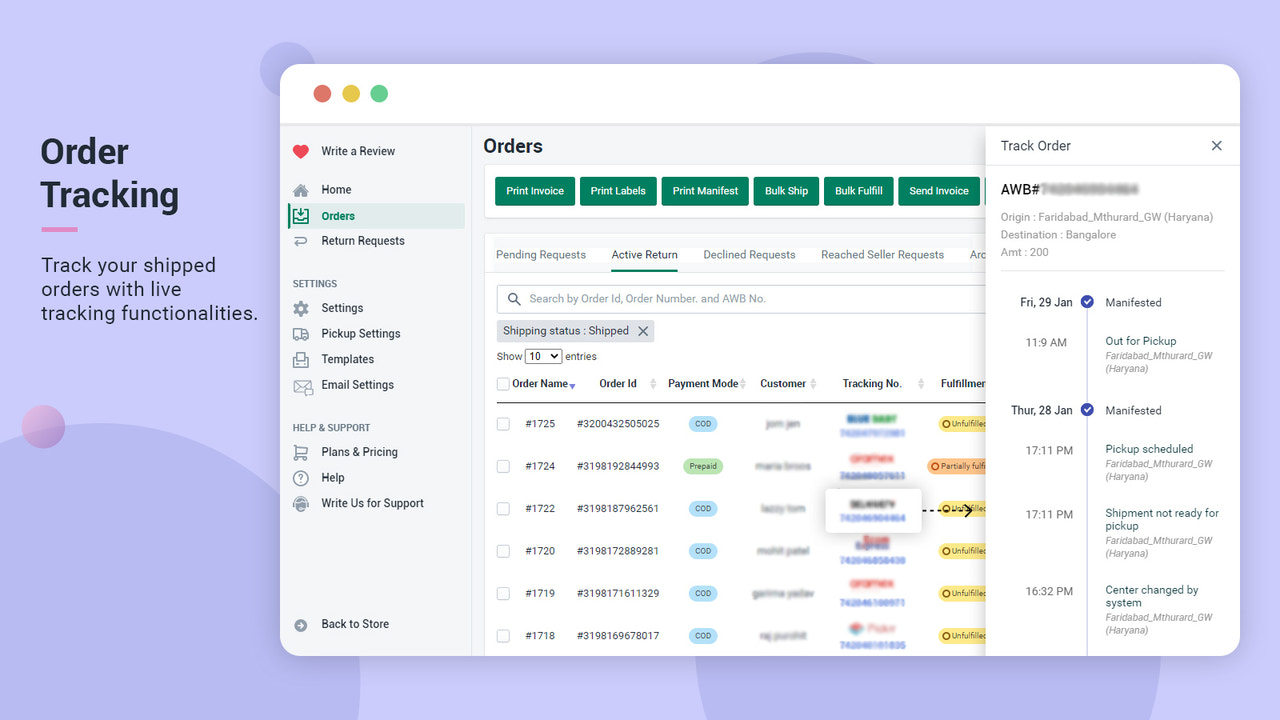Open Return Requests via the arrow icon

point(301,240)
